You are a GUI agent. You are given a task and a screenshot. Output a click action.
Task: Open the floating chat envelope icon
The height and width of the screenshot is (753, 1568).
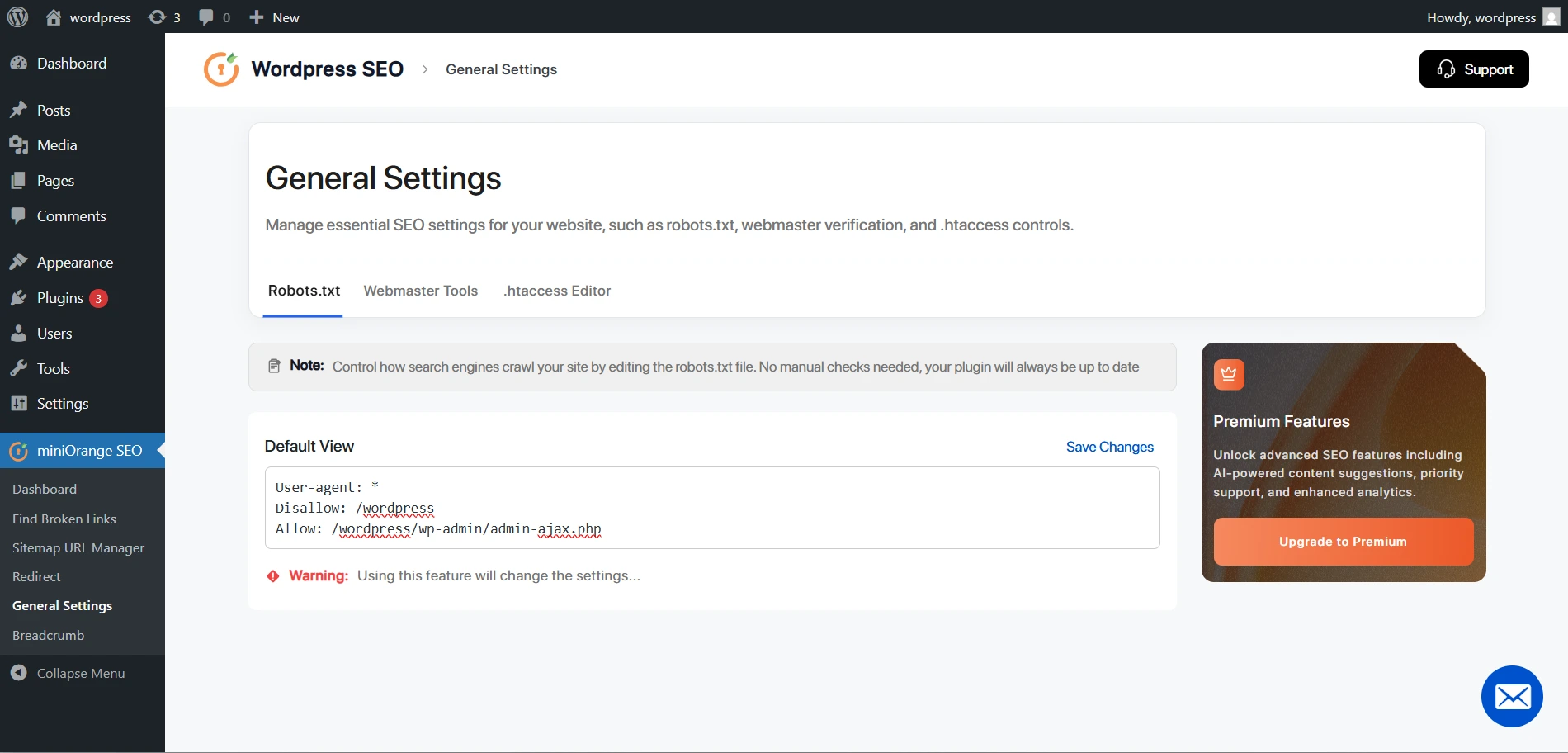(x=1512, y=696)
